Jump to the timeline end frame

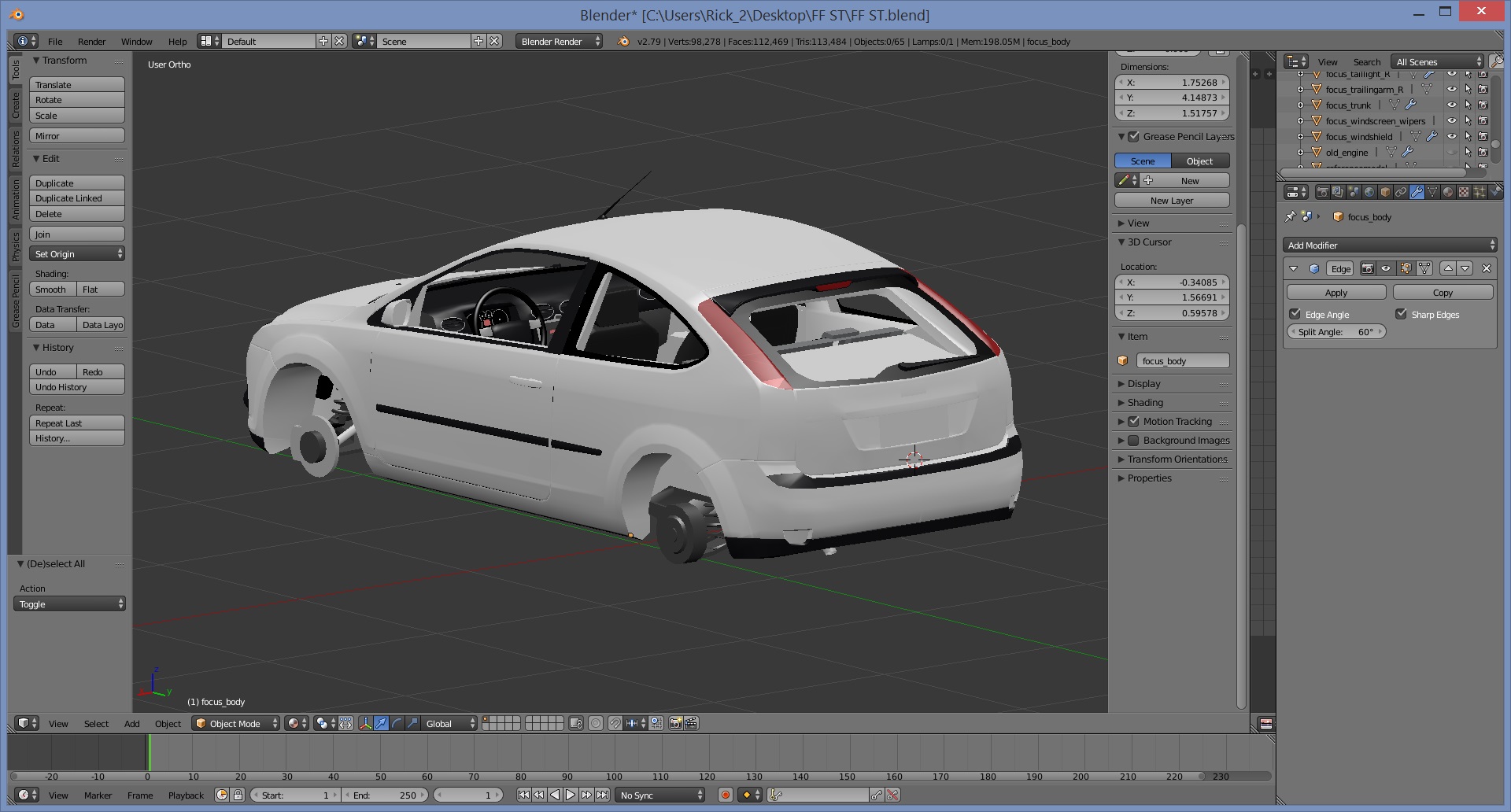pos(602,795)
